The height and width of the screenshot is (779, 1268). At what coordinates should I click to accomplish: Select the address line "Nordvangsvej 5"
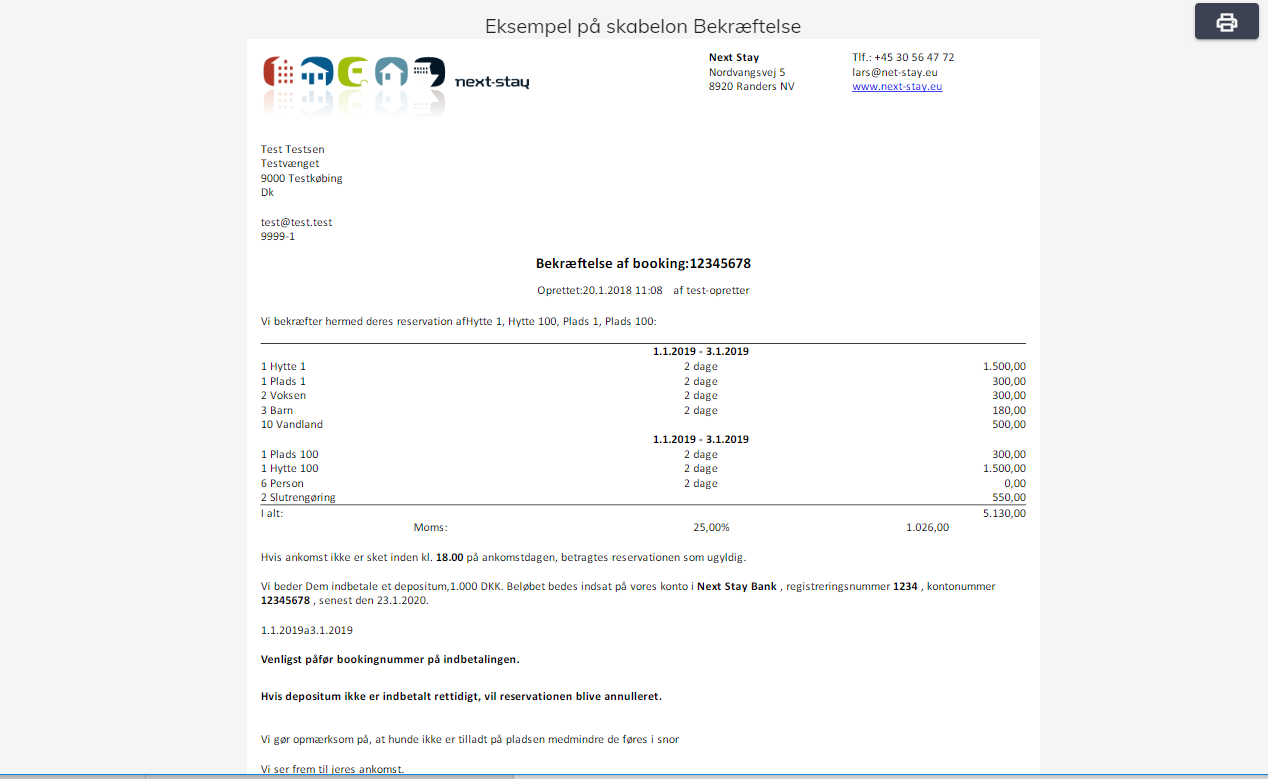click(x=747, y=72)
